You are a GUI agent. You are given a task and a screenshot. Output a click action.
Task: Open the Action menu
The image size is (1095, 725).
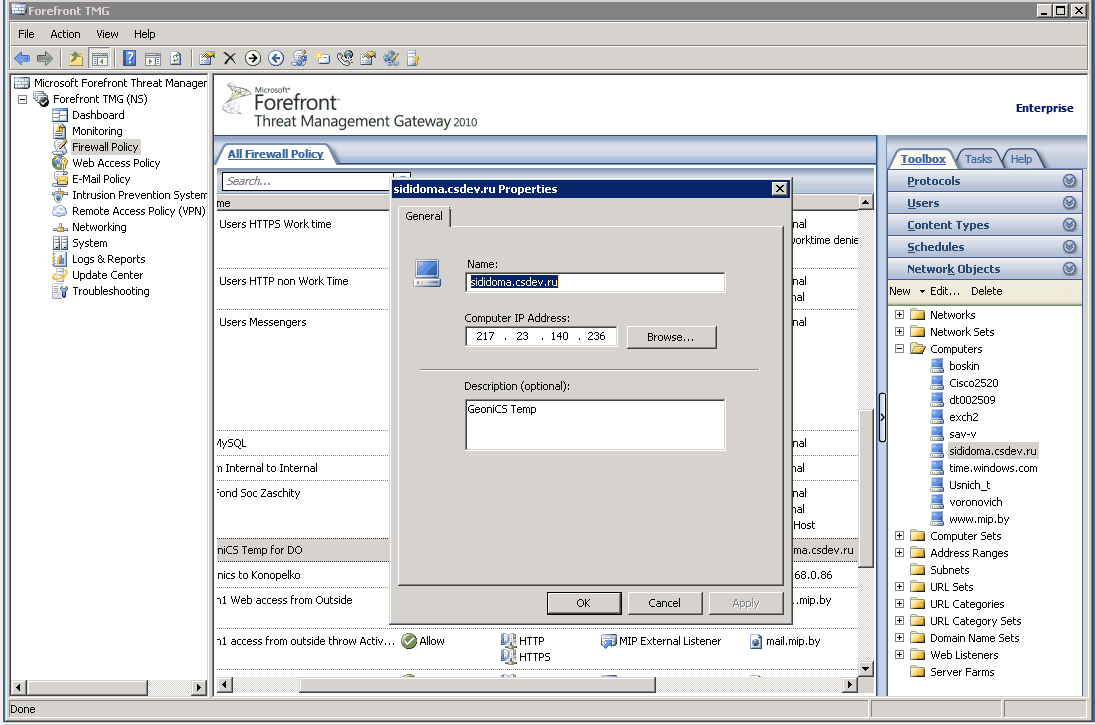point(65,34)
